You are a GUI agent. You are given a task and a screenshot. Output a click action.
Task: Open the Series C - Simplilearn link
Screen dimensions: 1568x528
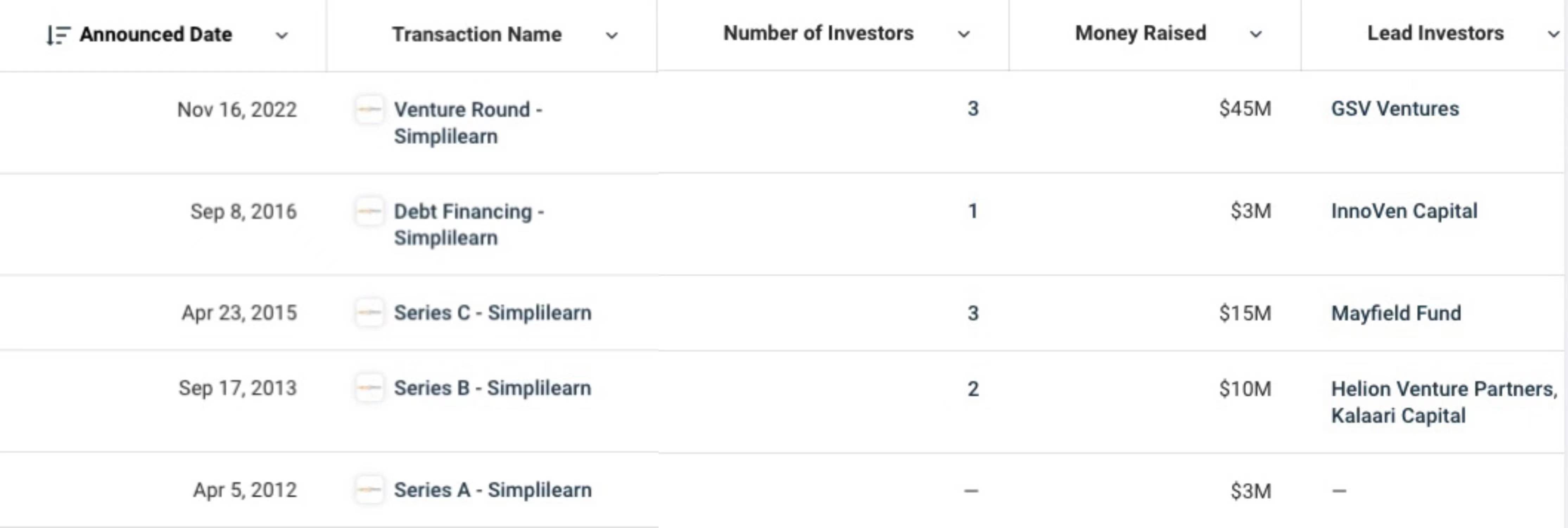493,313
